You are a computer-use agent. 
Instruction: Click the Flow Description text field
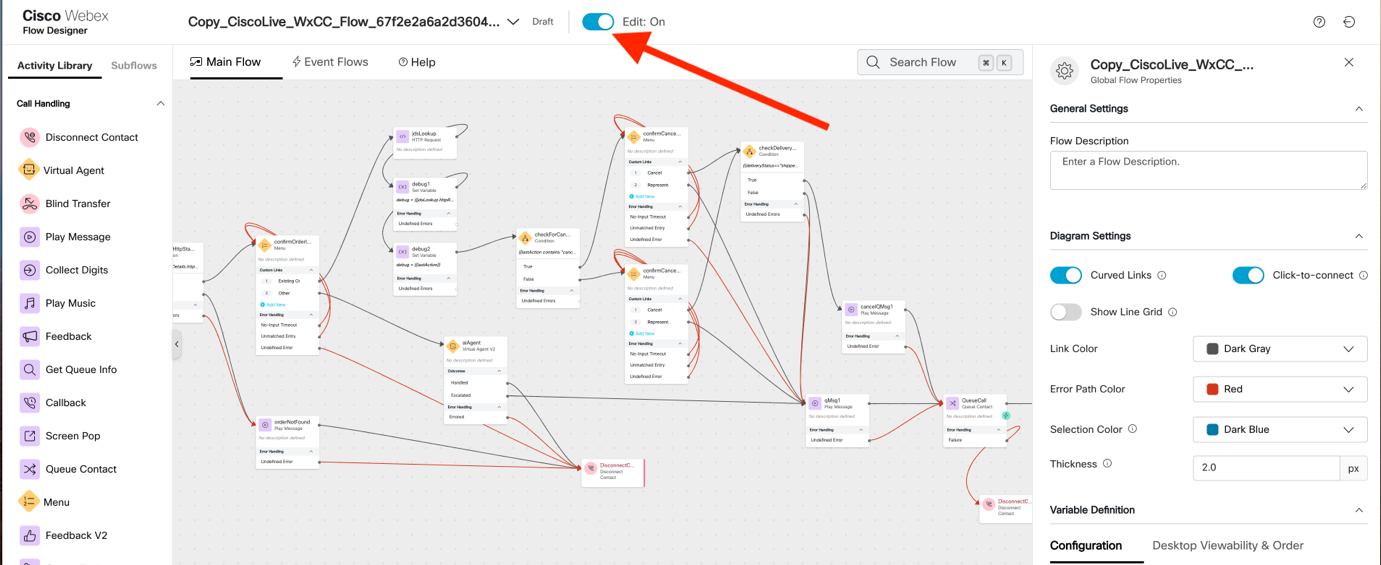pos(1208,170)
